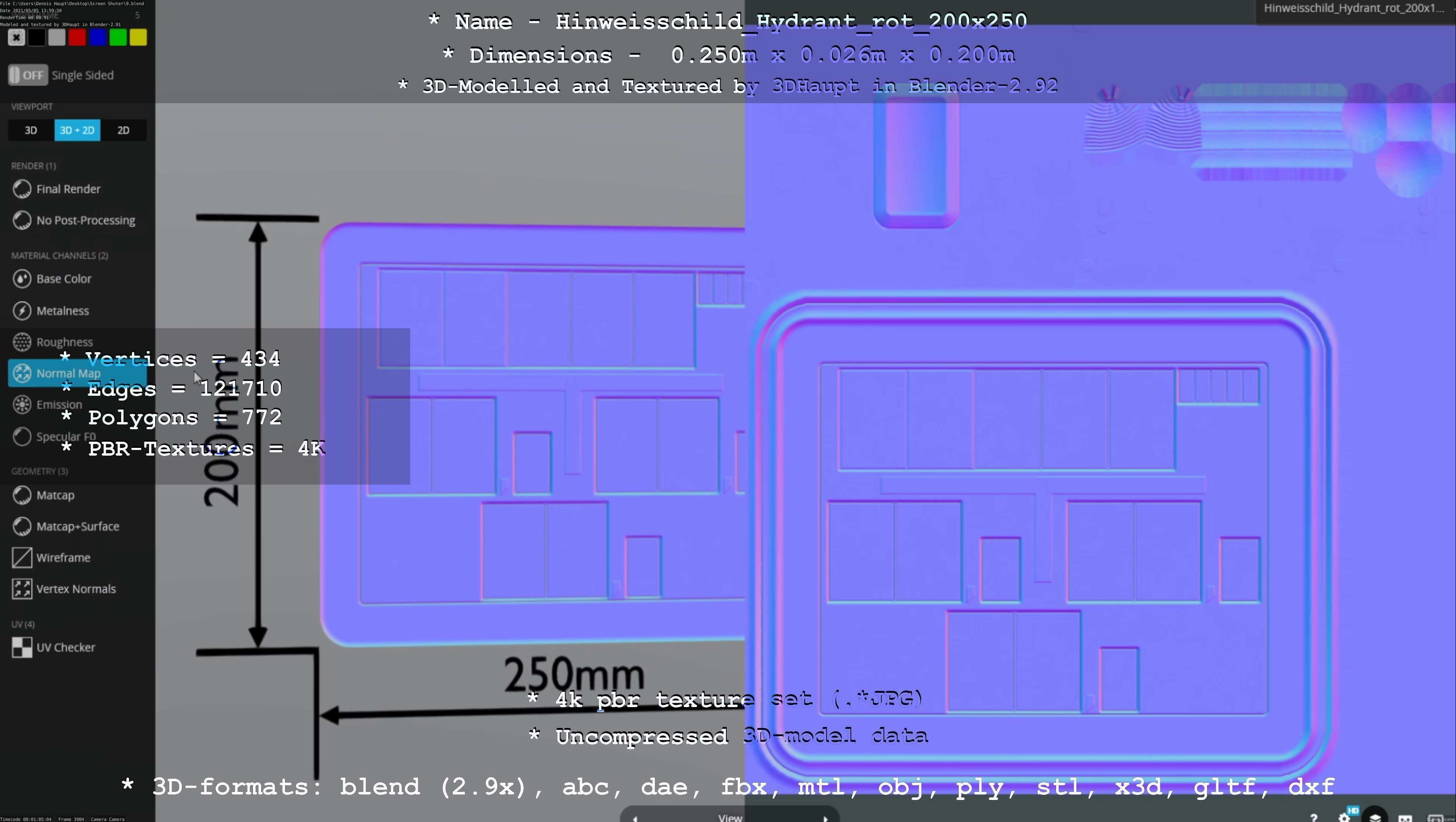Viewport: 1456px width, 822px height.
Task: Pick the black background swatch
Action: coord(37,37)
